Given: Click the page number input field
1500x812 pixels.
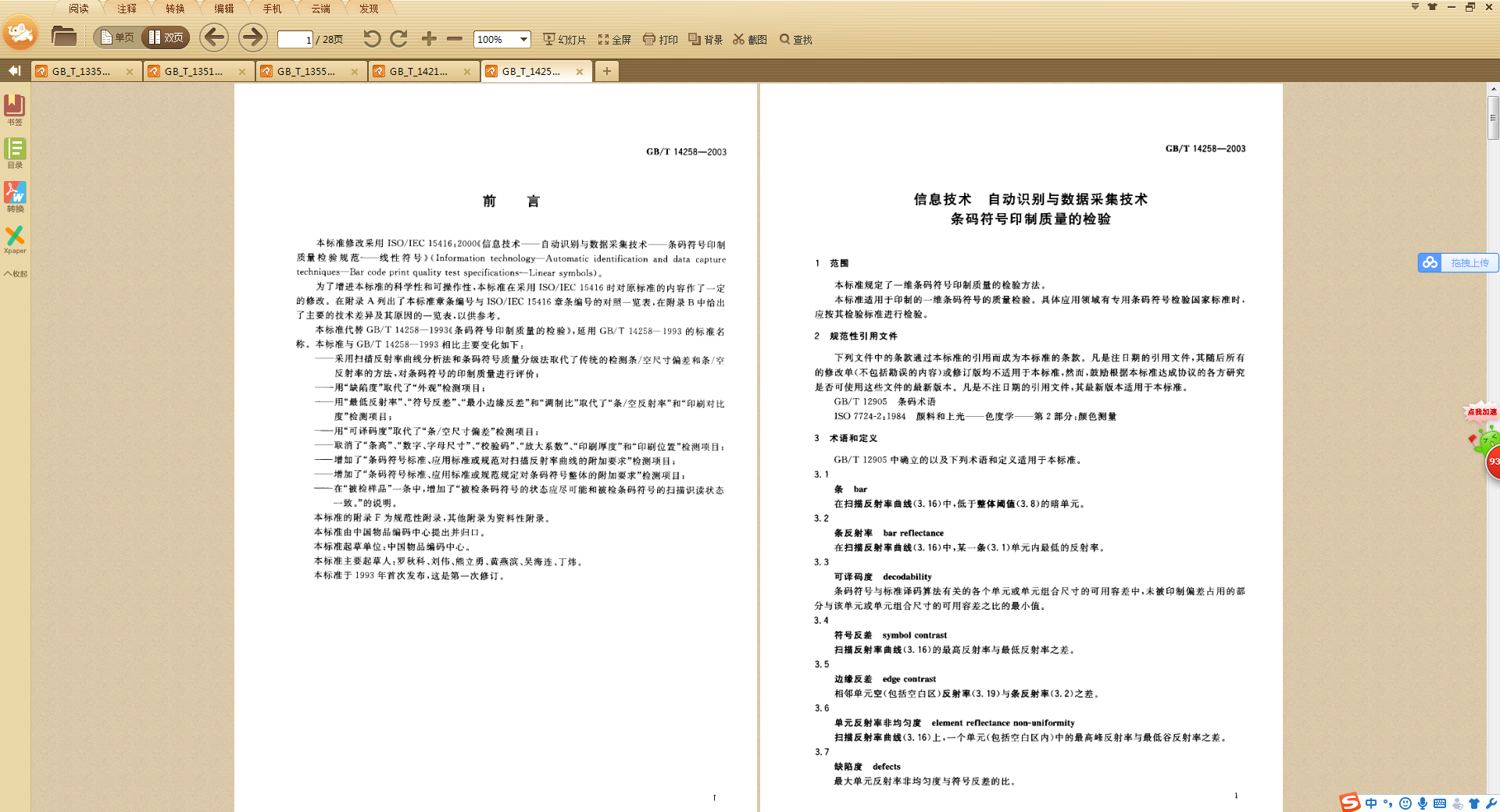Looking at the screenshot, I should [295, 39].
